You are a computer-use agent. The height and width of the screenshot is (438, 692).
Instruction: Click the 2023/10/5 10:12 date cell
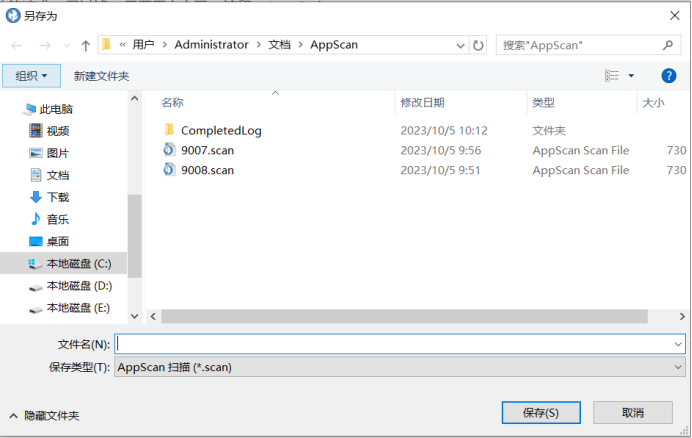(x=444, y=131)
